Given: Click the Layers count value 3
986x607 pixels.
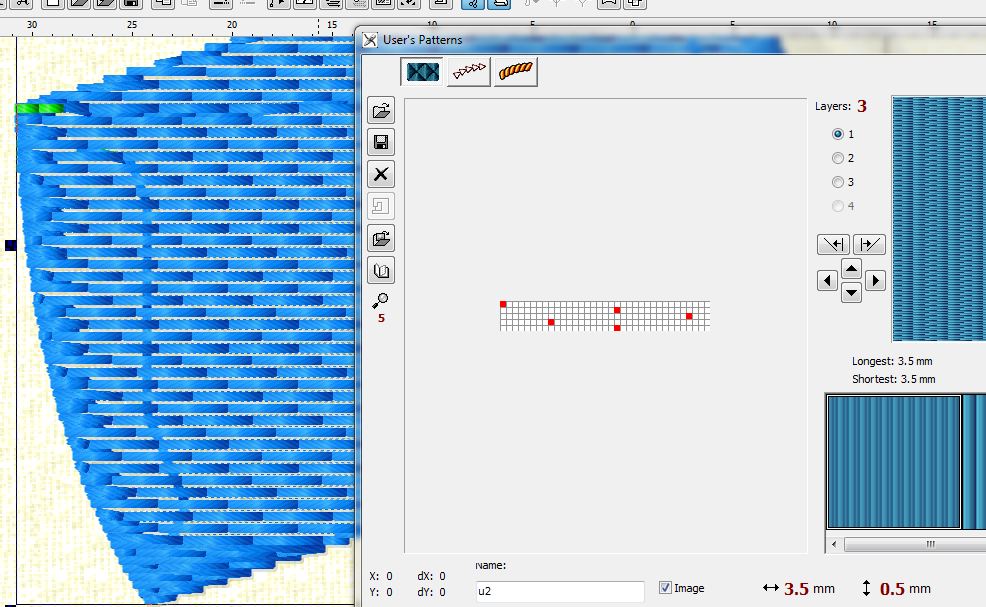Looking at the screenshot, I should point(861,106).
